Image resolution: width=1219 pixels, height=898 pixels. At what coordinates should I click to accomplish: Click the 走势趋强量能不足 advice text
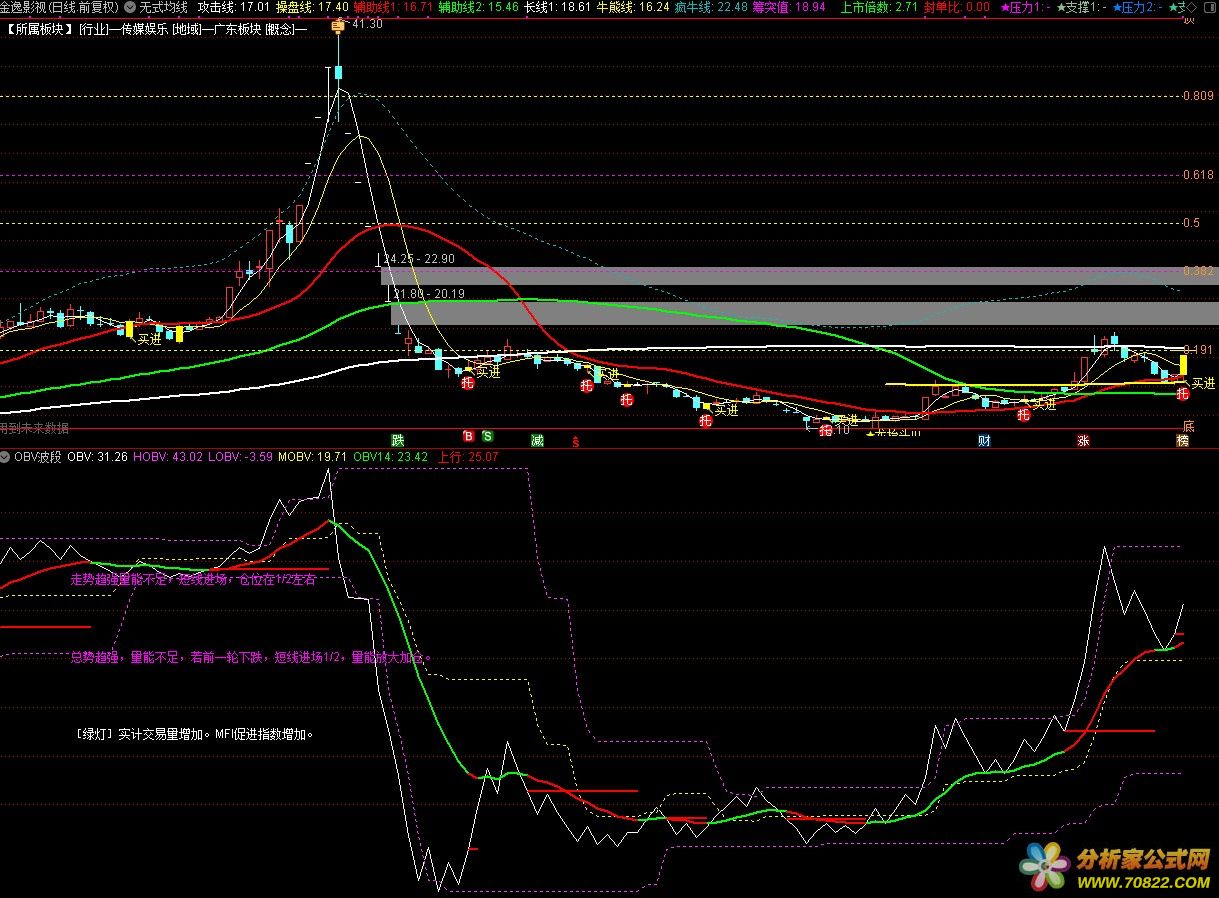coord(193,579)
